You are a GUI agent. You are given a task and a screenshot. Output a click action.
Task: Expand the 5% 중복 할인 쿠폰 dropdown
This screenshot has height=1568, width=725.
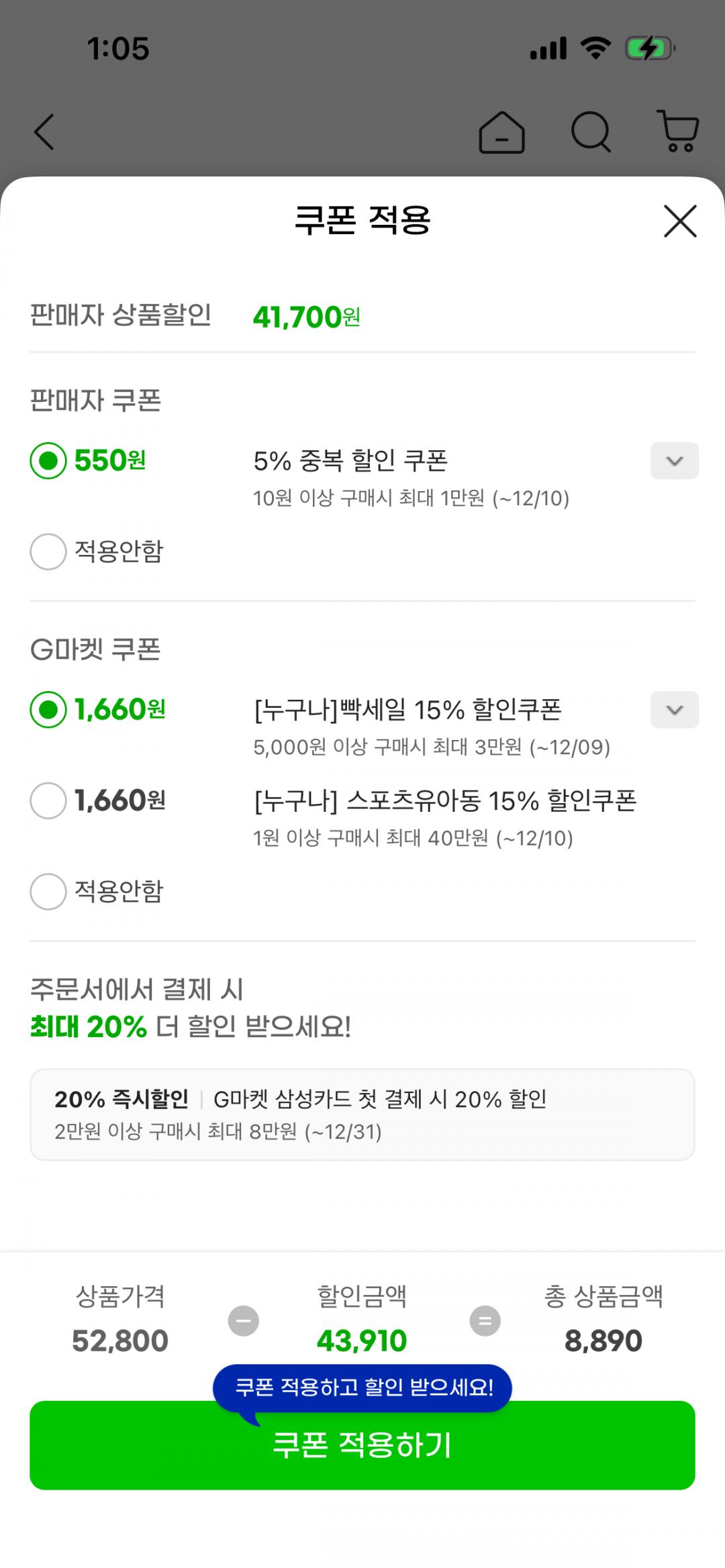click(x=674, y=461)
